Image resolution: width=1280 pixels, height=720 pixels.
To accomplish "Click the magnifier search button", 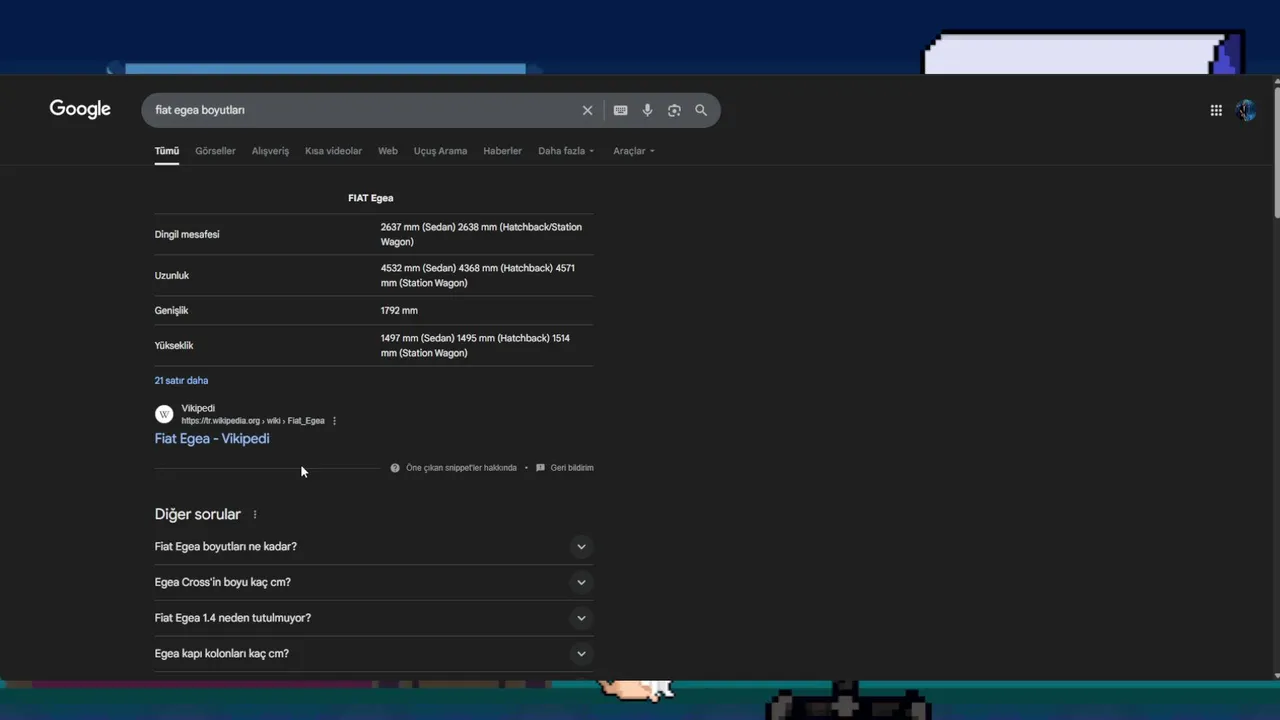I will [x=701, y=110].
